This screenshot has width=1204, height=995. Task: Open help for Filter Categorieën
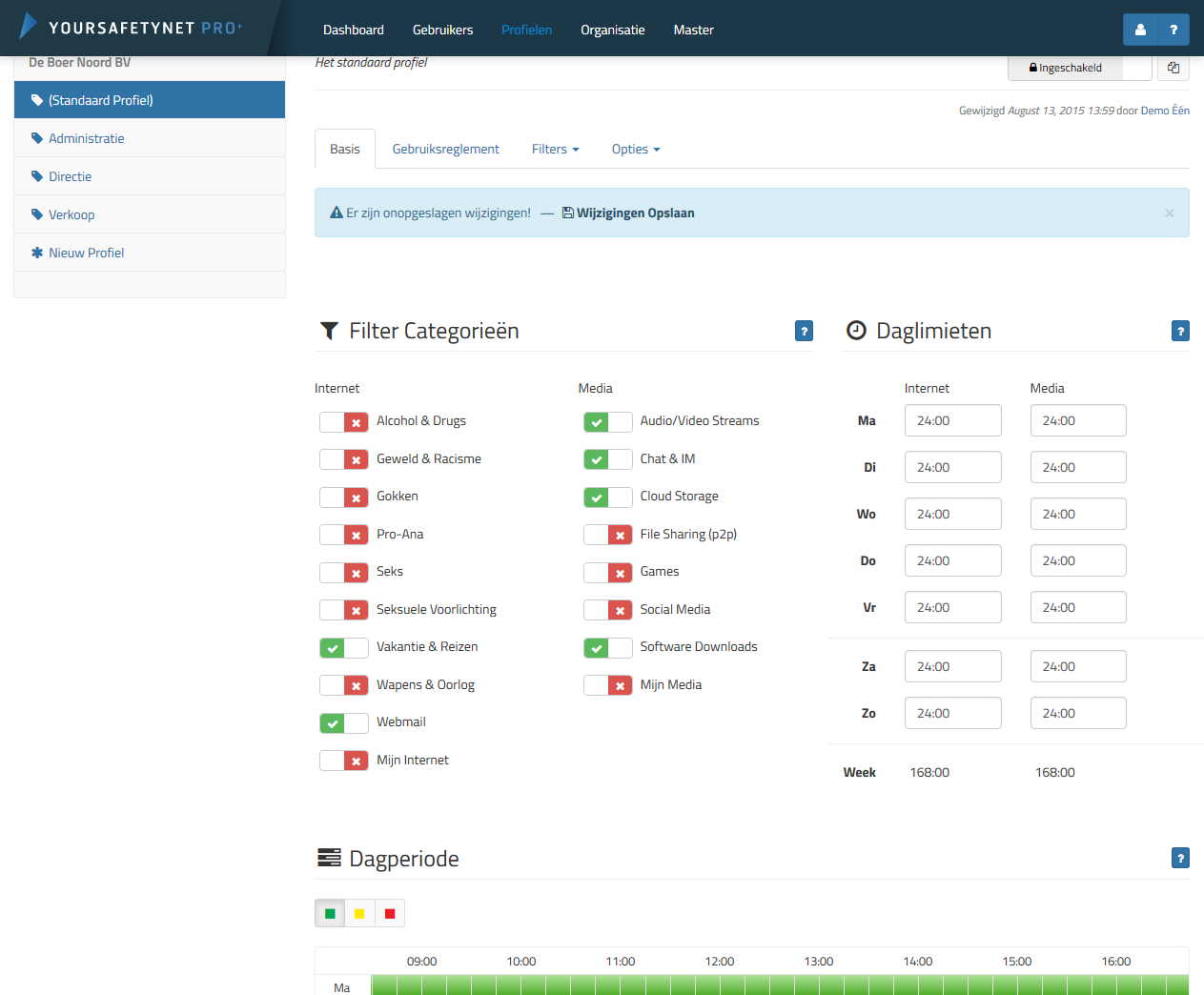(805, 331)
